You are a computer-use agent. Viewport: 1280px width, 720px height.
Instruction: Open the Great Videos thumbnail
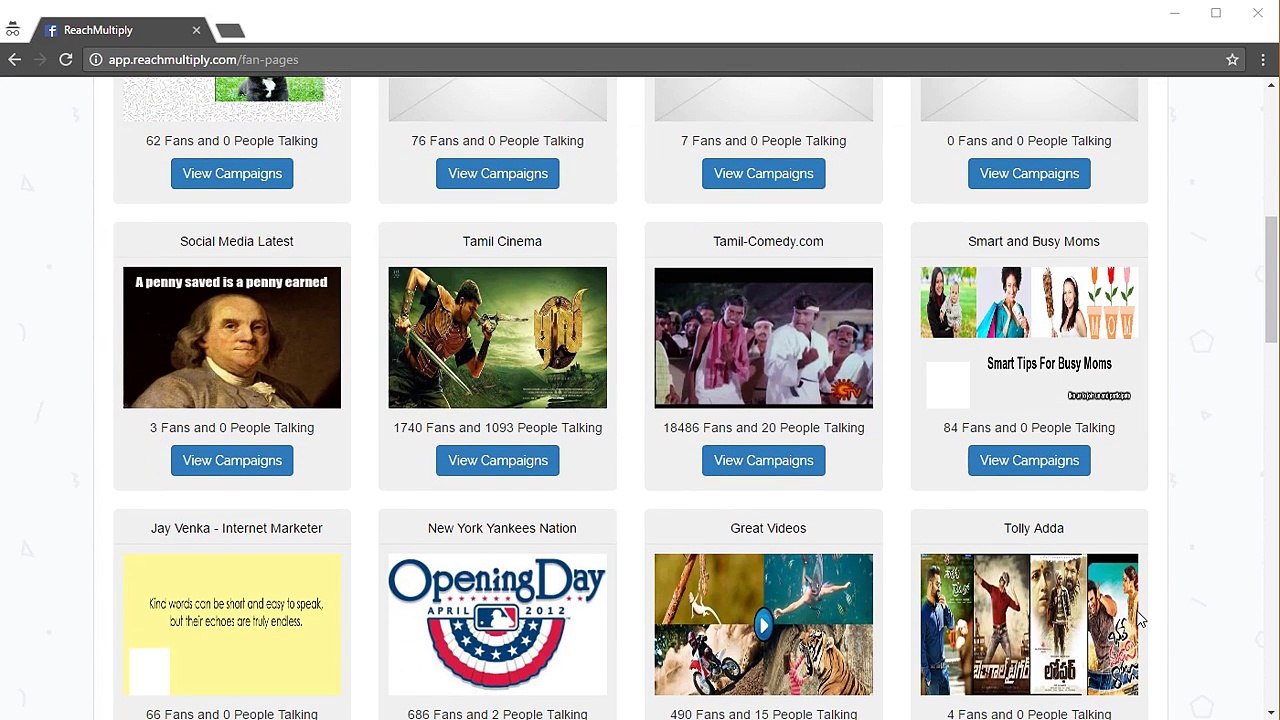(x=764, y=625)
